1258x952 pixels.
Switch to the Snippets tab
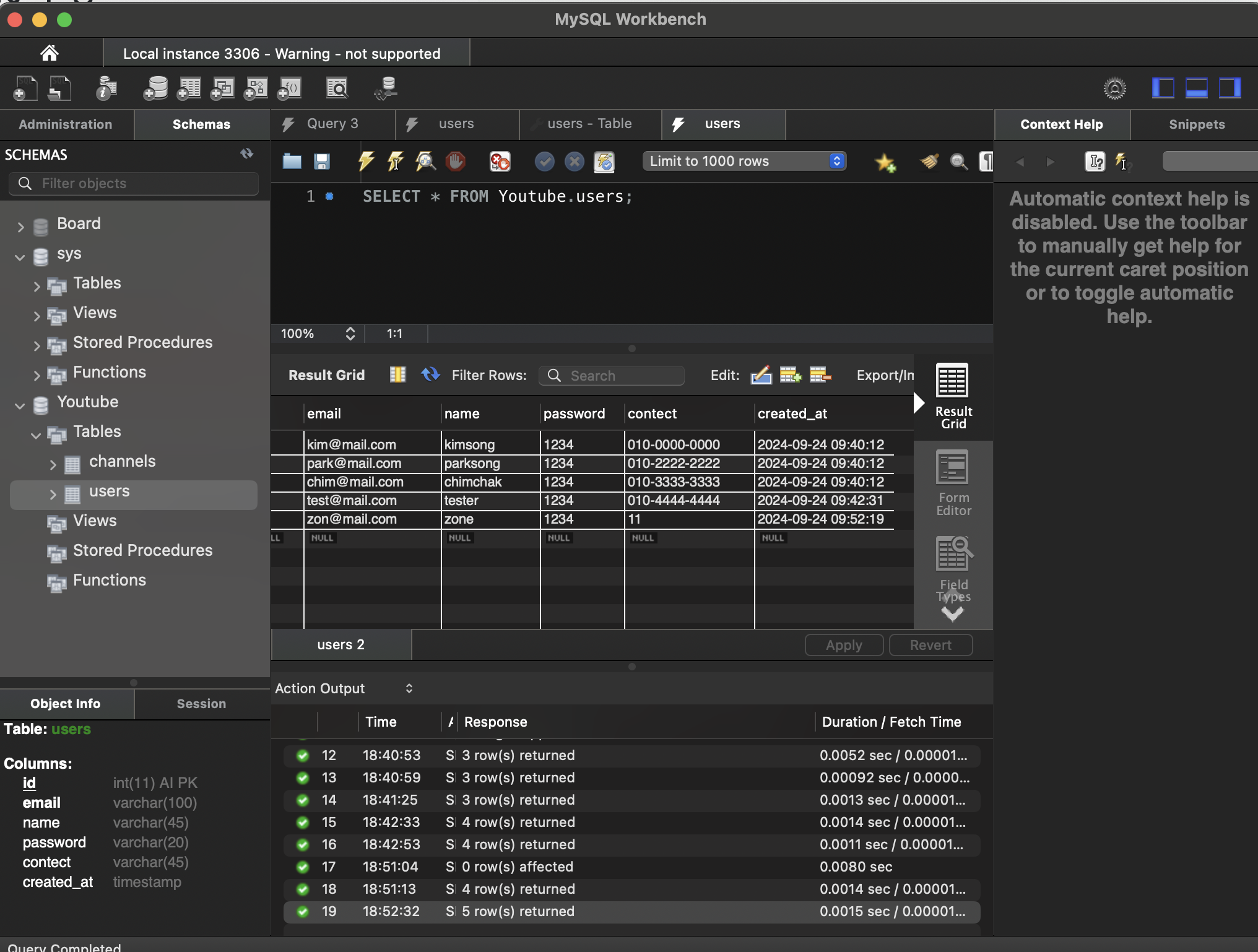[1196, 124]
